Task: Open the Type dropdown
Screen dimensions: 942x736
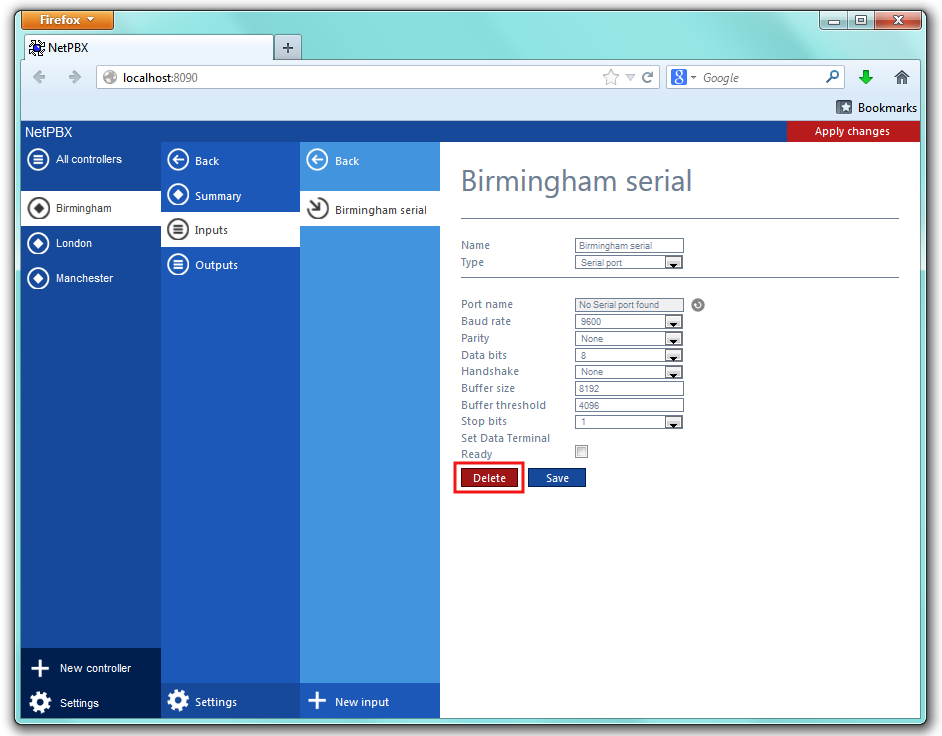Action: tap(674, 263)
